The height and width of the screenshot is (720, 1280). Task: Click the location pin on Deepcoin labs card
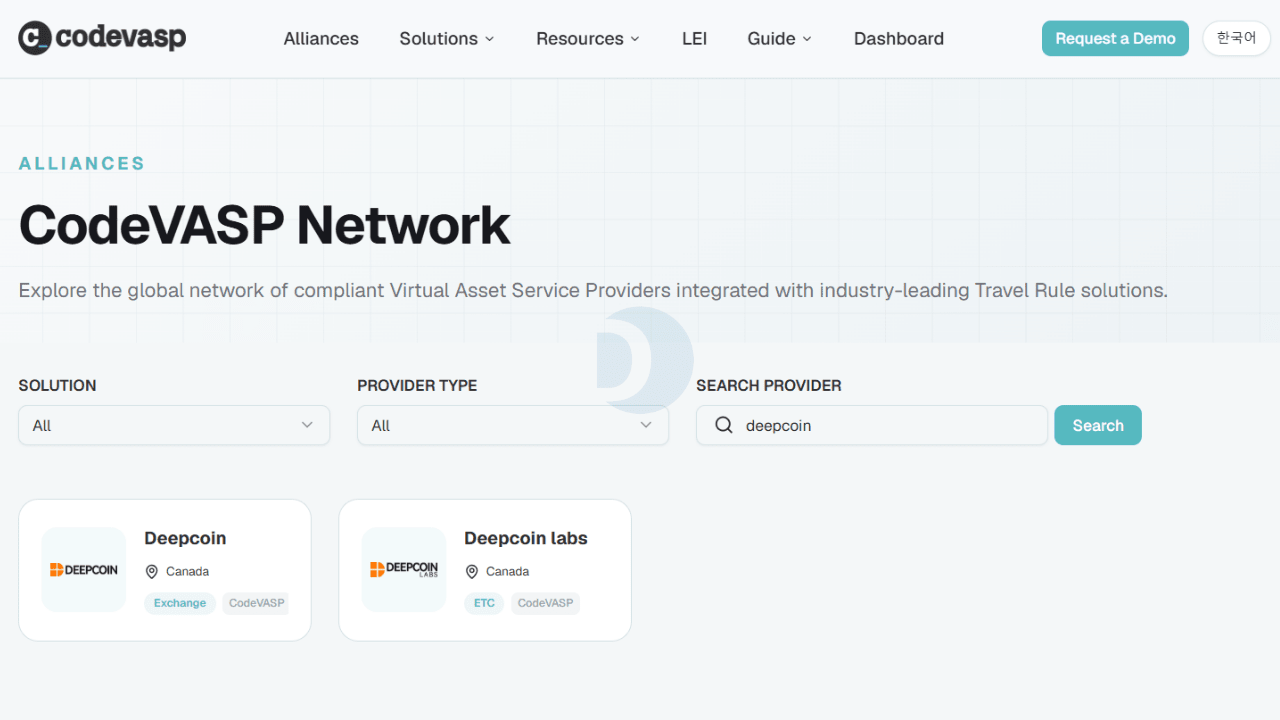pos(472,572)
